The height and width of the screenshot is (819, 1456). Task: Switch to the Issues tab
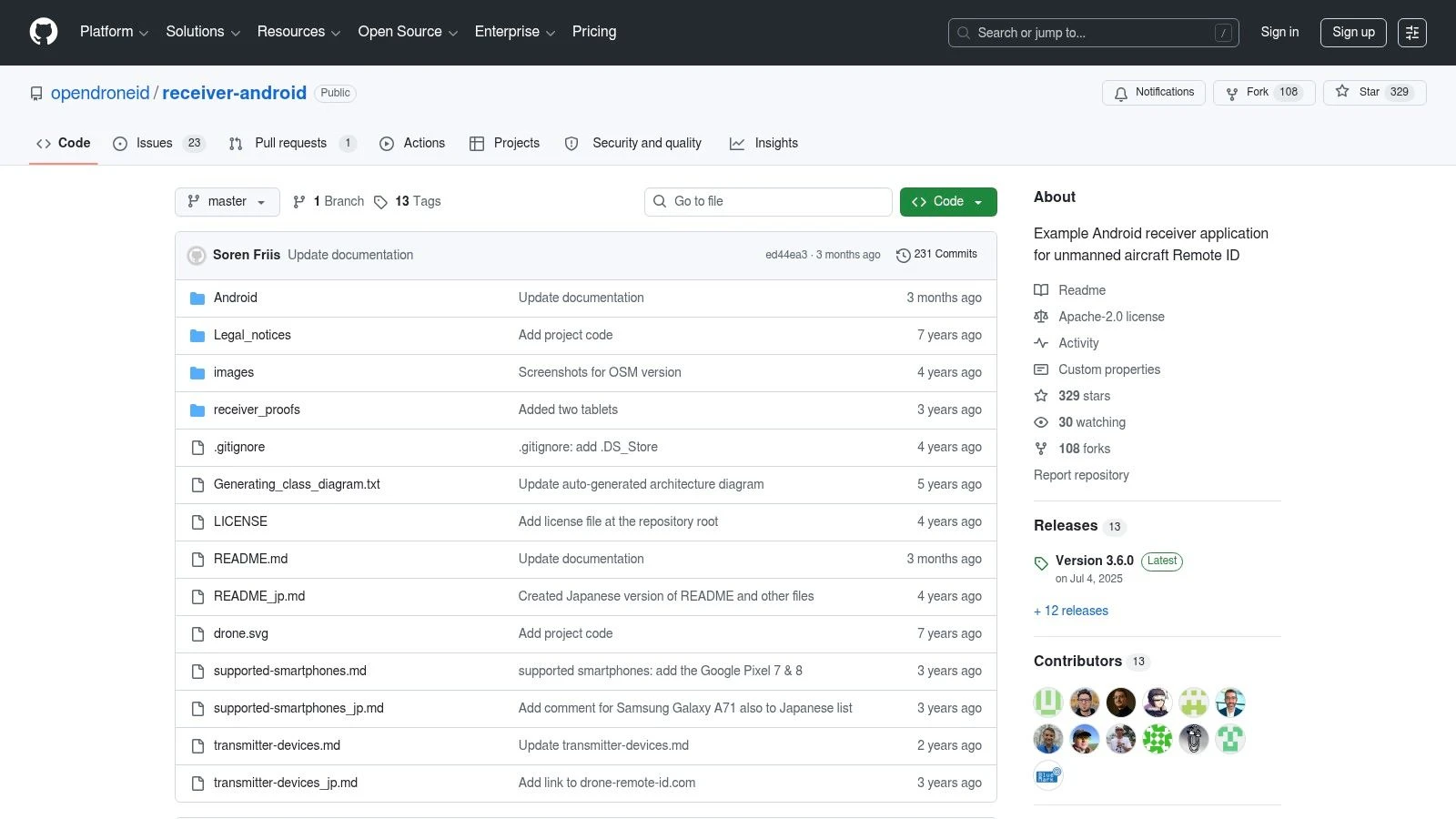[159, 144]
